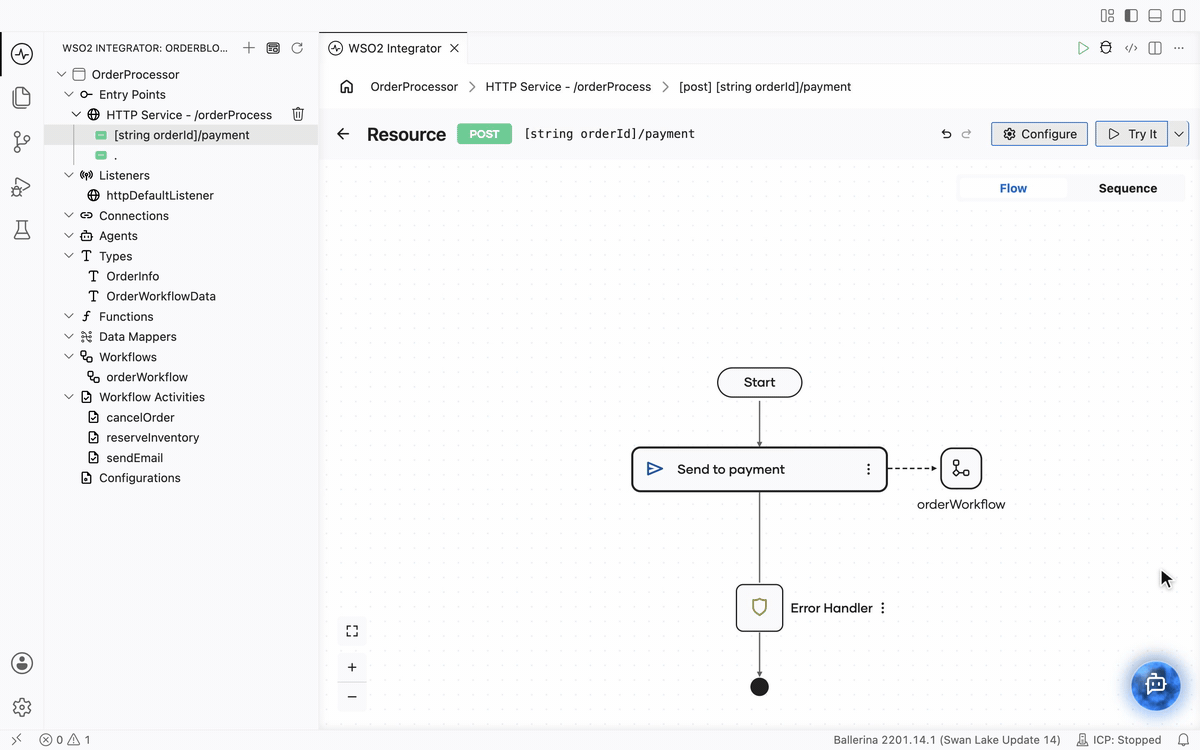Open the Testing flask icon
Viewport: 1200px width, 750px height.
22,230
